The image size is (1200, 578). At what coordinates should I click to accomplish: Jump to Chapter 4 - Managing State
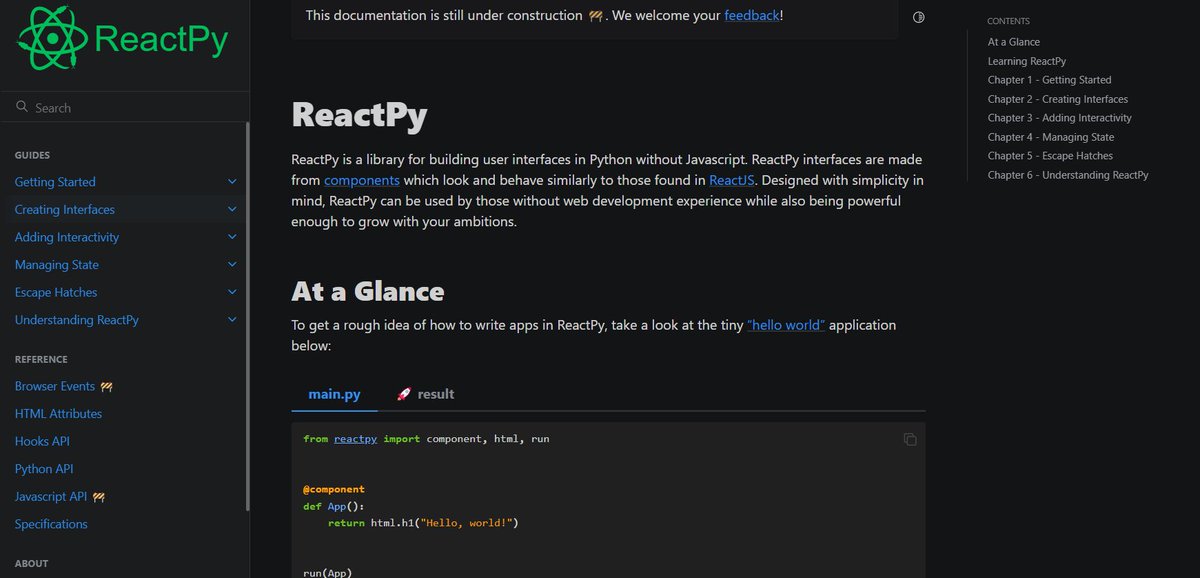click(1051, 137)
